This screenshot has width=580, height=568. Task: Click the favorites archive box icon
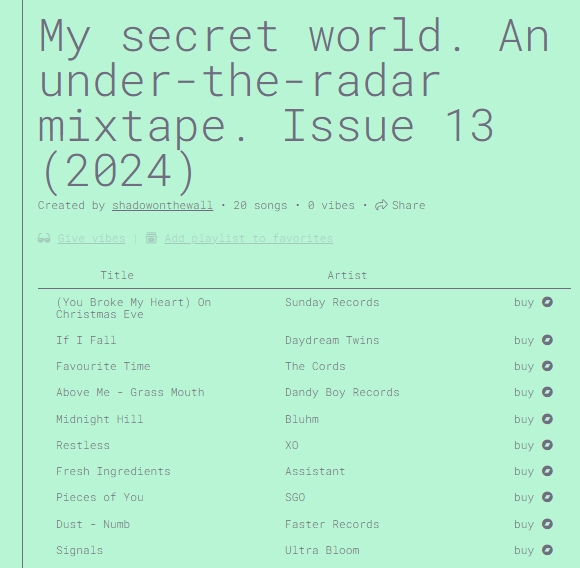coord(151,238)
